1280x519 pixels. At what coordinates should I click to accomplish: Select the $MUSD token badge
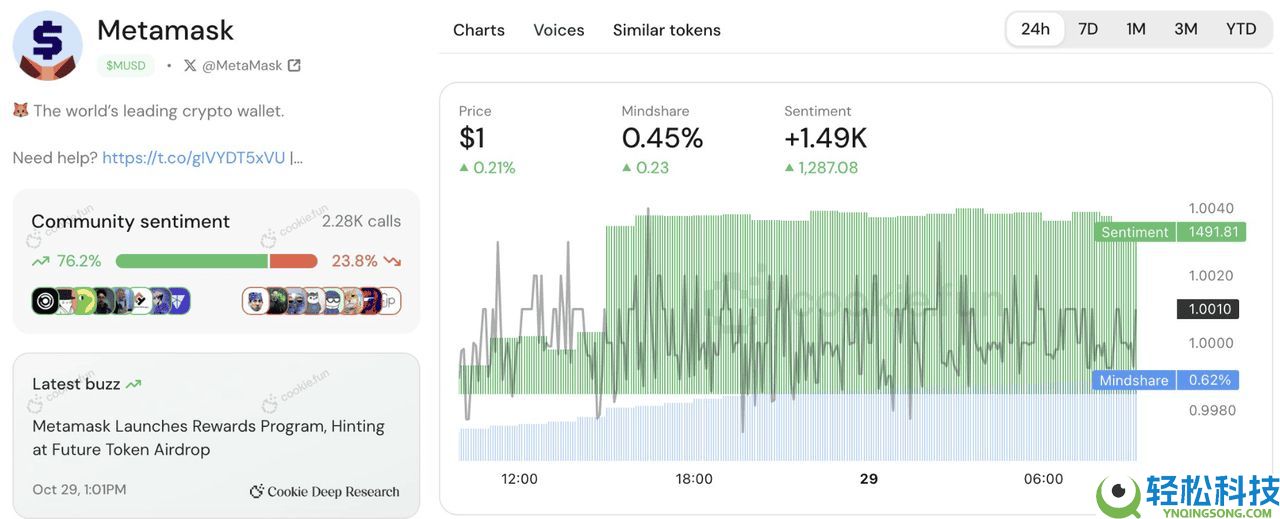126,65
